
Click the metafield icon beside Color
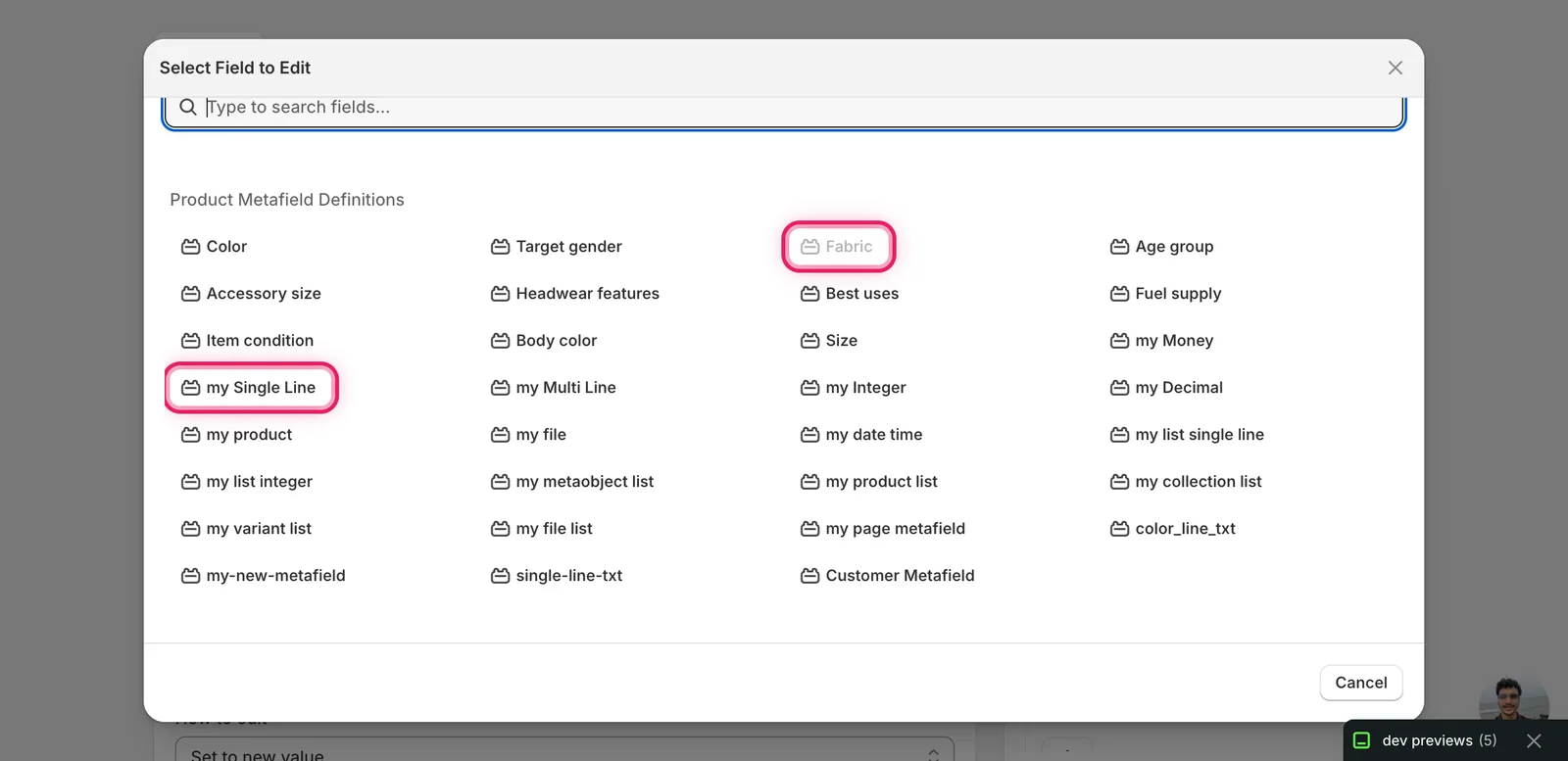pyautogui.click(x=190, y=247)
